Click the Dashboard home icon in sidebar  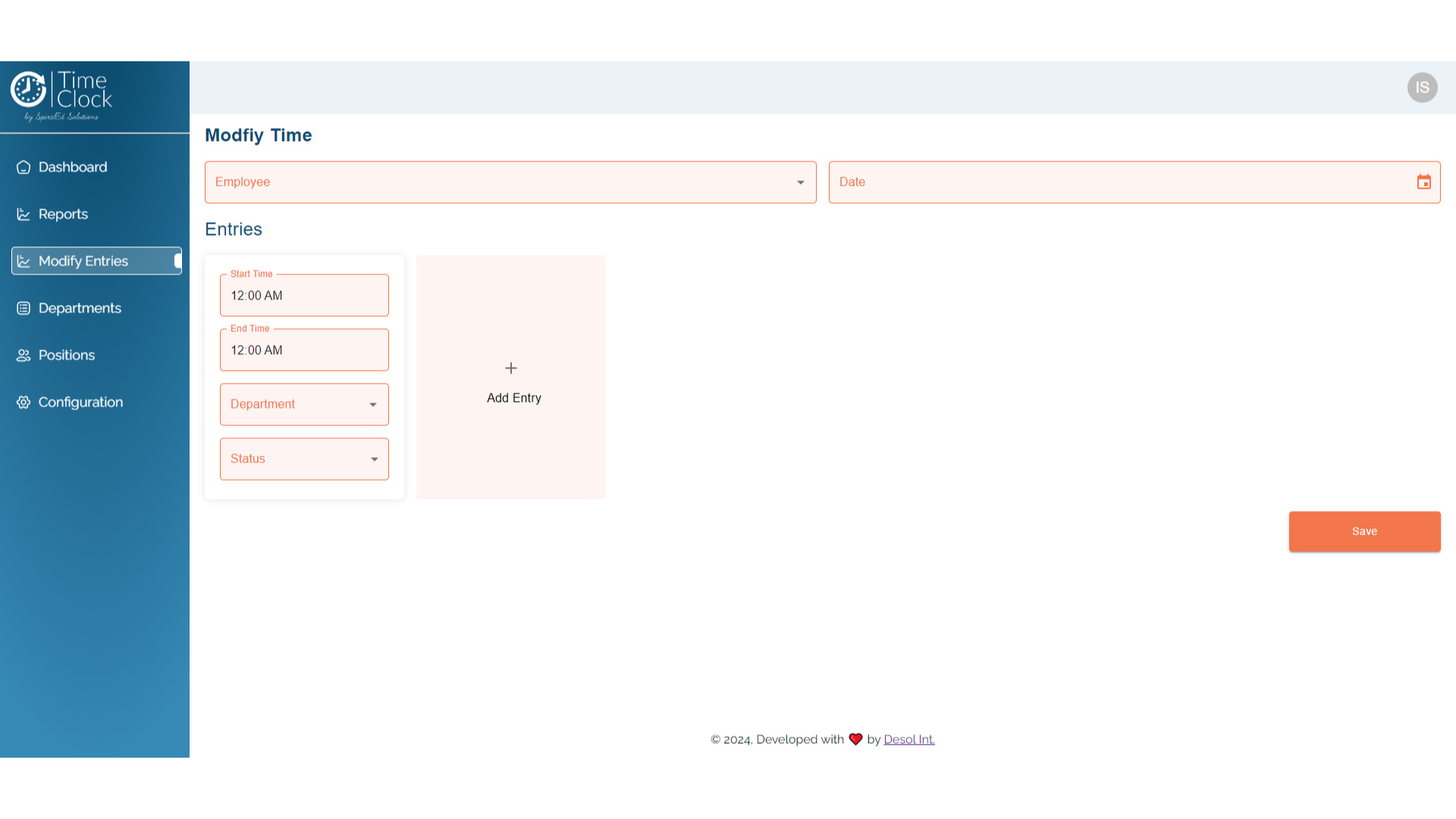pos(24,167)
